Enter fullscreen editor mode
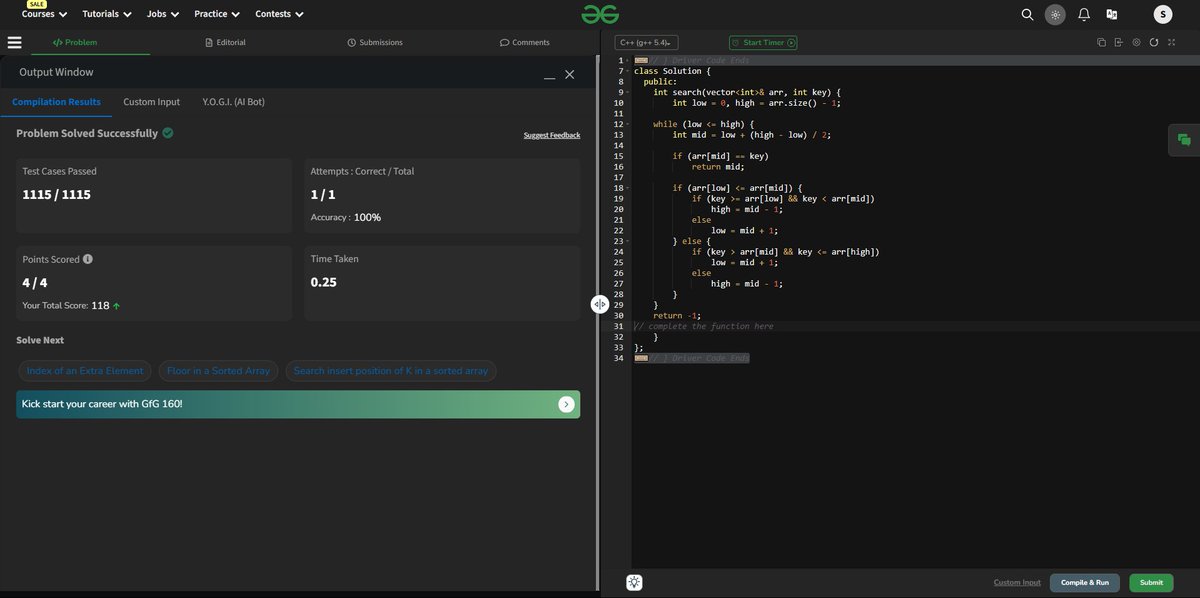Image resolution: width=1200 pixels, height=598 pixels. (1172, 42)
